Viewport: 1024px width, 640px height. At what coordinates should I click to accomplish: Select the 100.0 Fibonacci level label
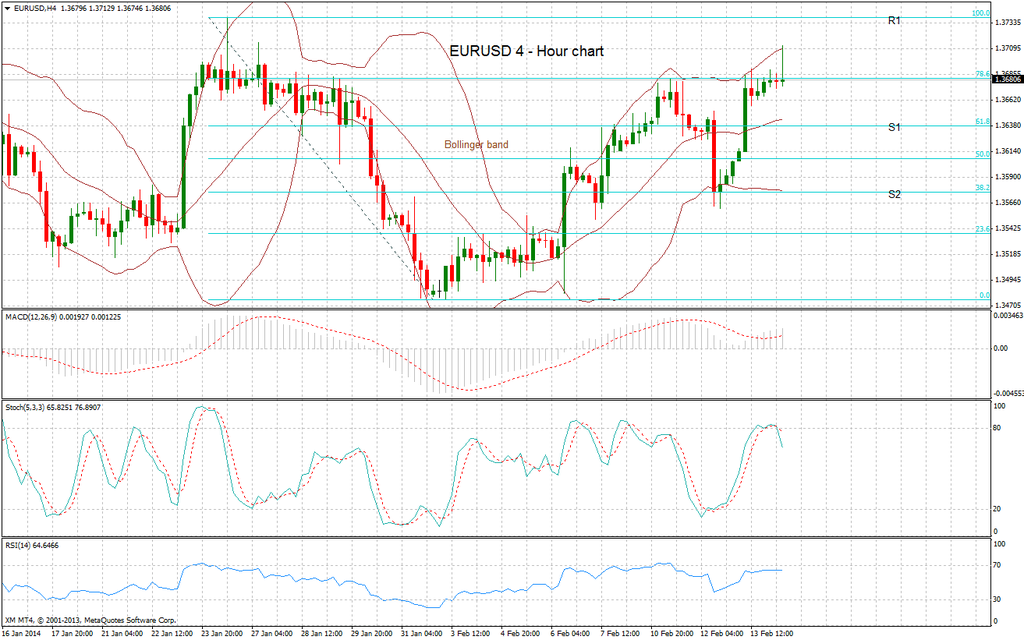981,14
